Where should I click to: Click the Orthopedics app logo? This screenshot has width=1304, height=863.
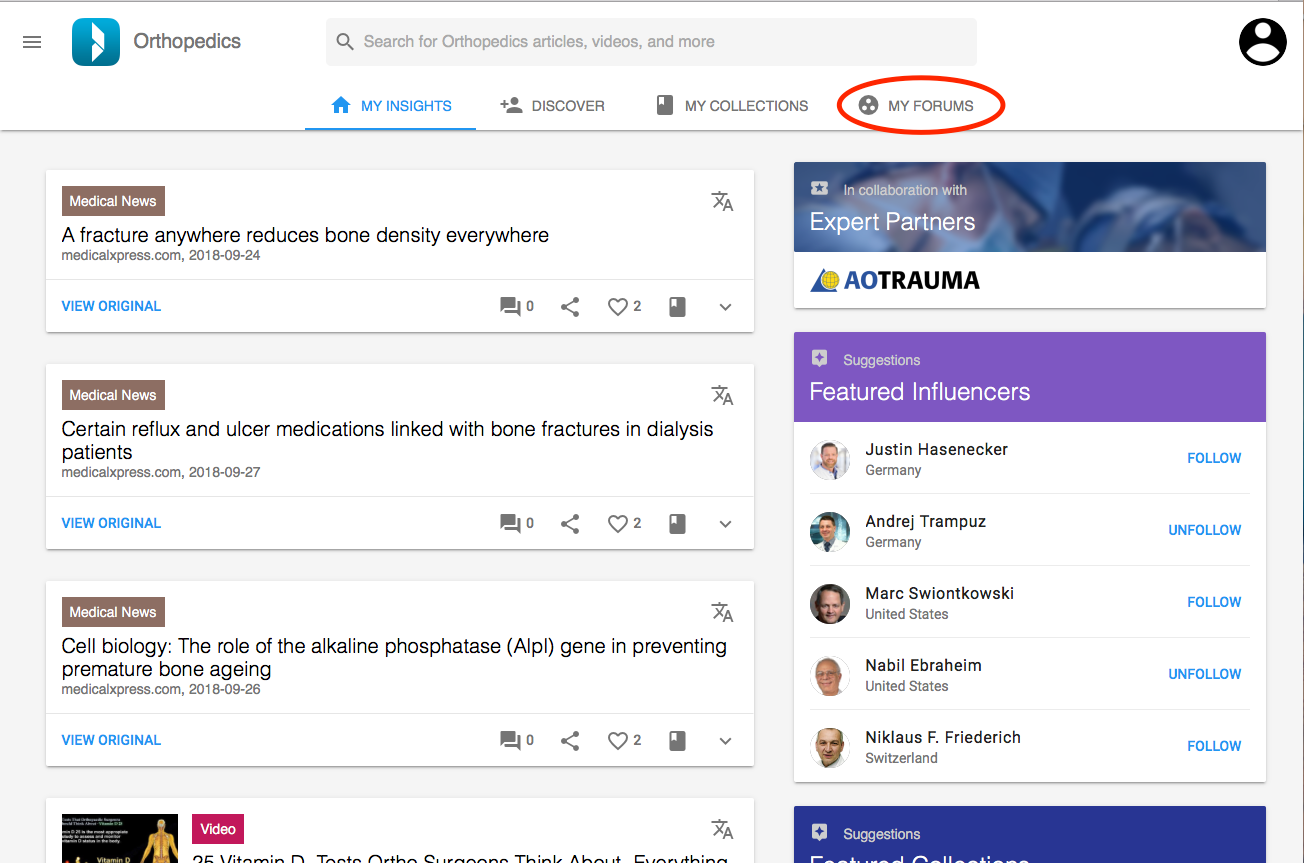(x=96, y=42)
